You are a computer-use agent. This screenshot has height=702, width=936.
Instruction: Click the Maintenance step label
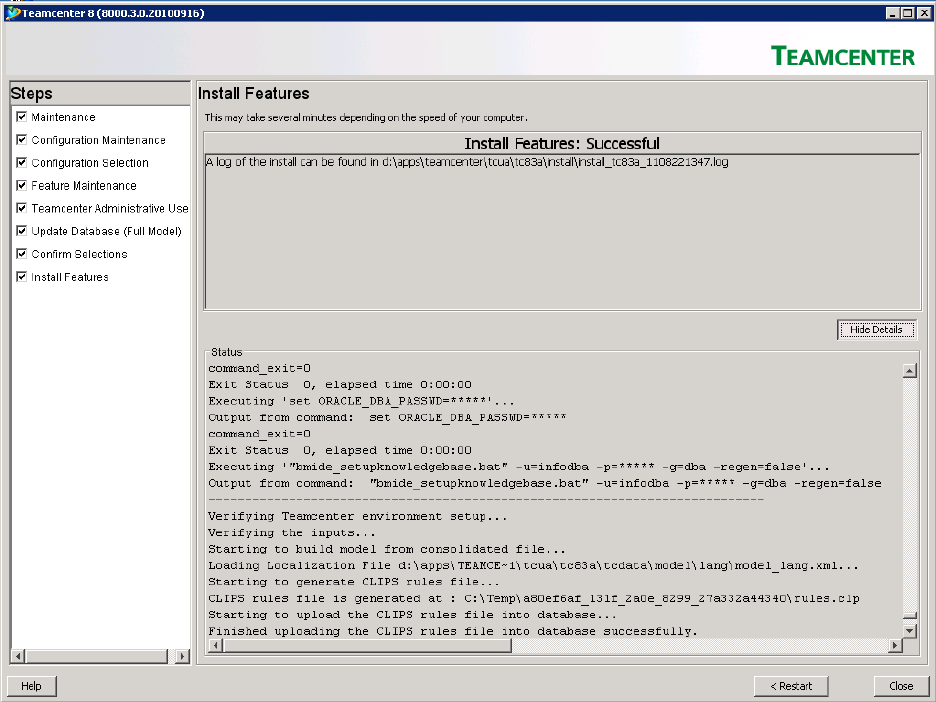point(63,117)
